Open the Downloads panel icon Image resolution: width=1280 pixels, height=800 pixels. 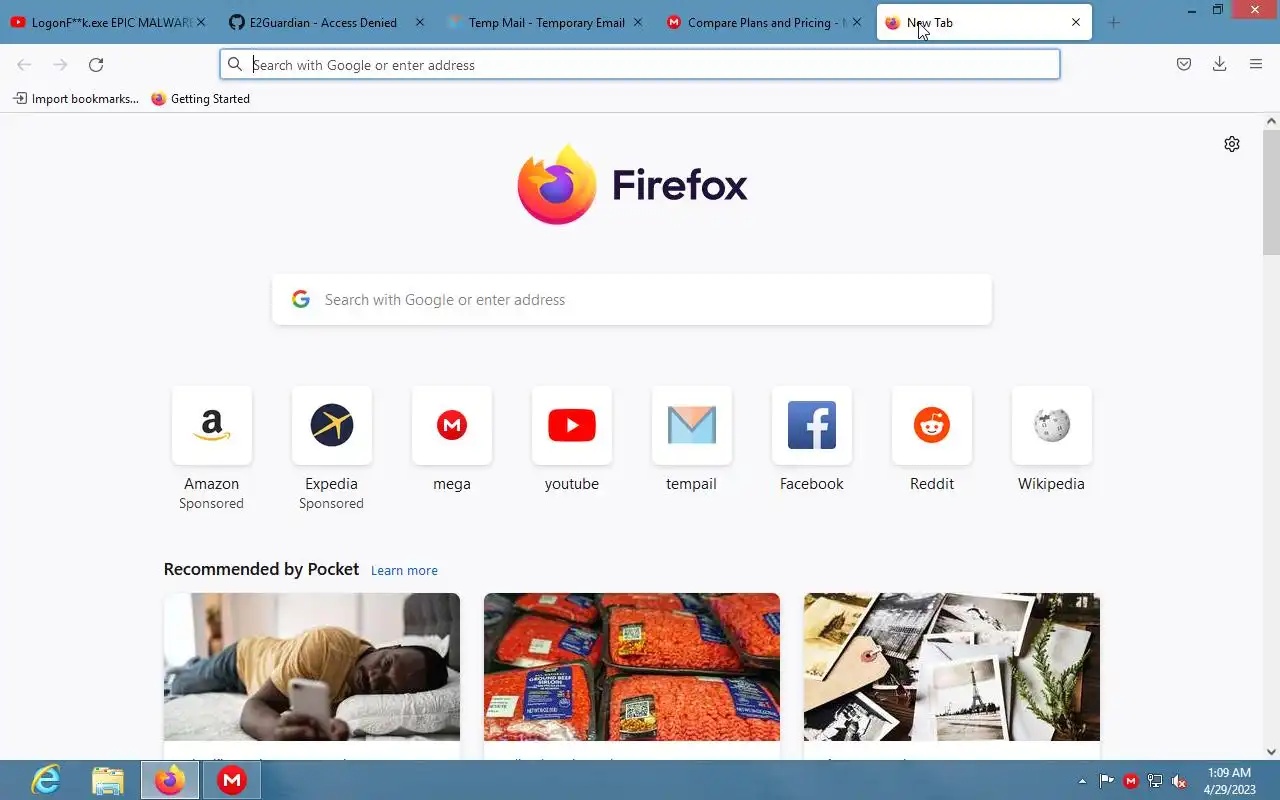click(x=1219, y=65)
